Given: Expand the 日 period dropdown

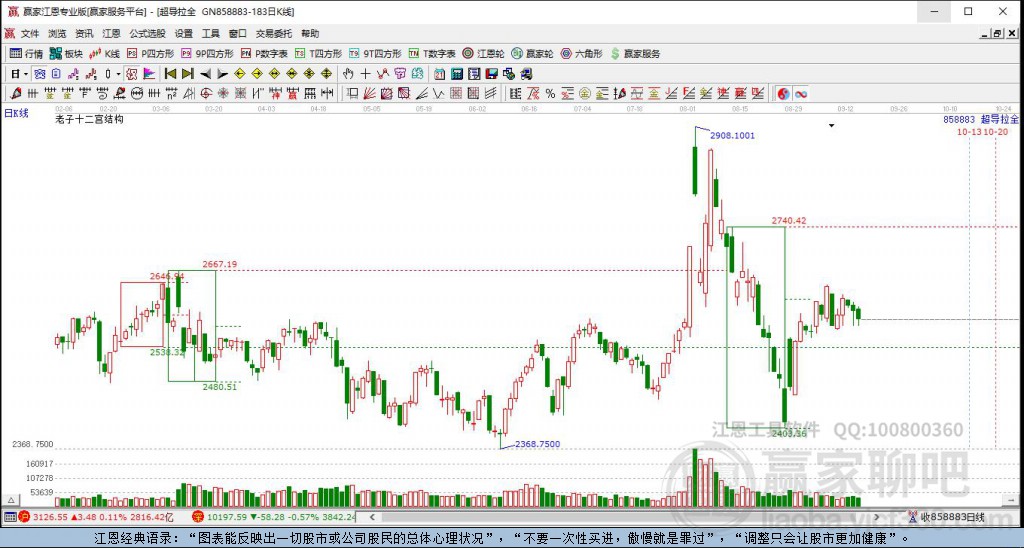Looking at the screenshot, I should tap(25, 74).
